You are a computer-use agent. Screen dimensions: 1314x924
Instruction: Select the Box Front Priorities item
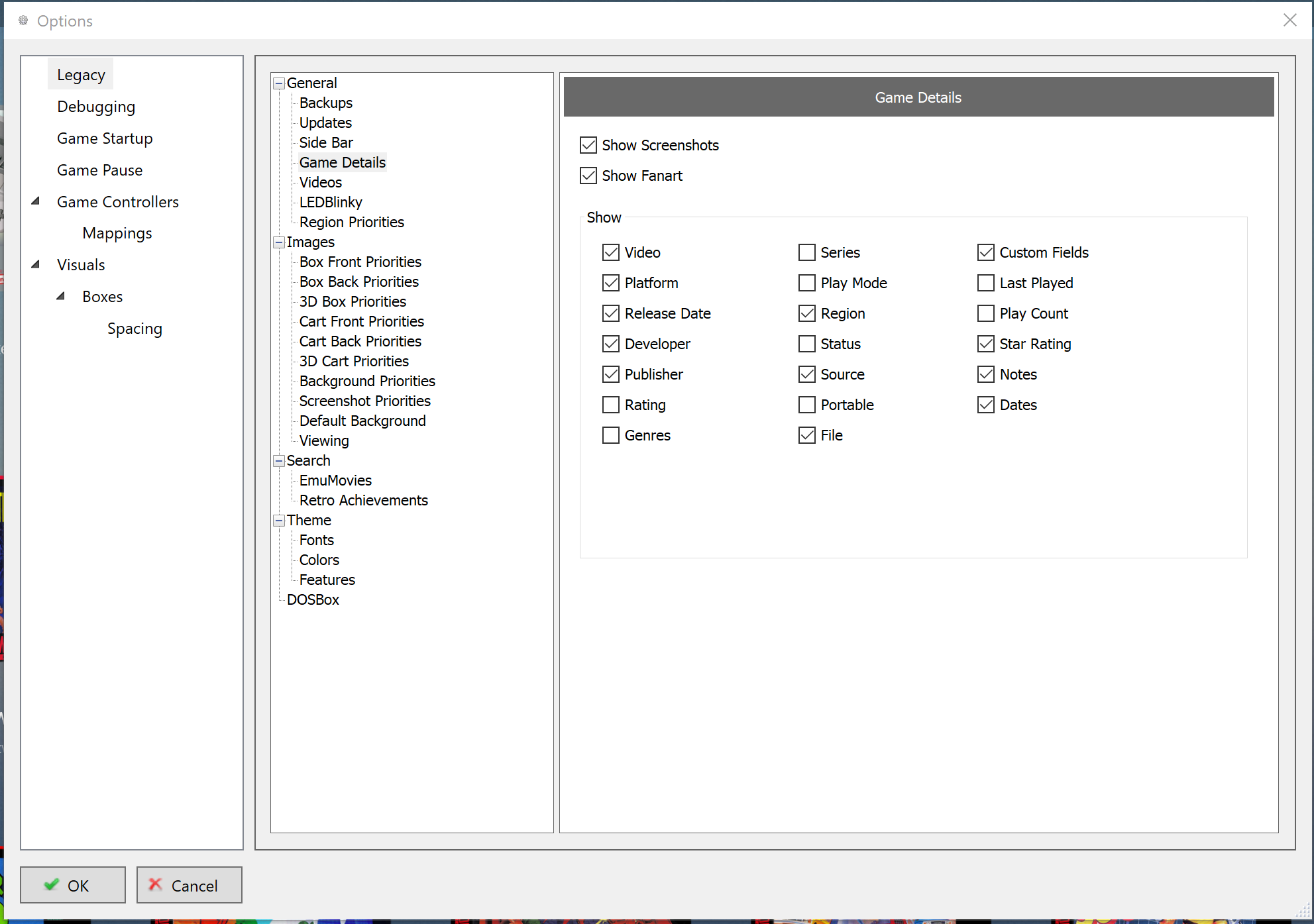(x=360, y=262)
